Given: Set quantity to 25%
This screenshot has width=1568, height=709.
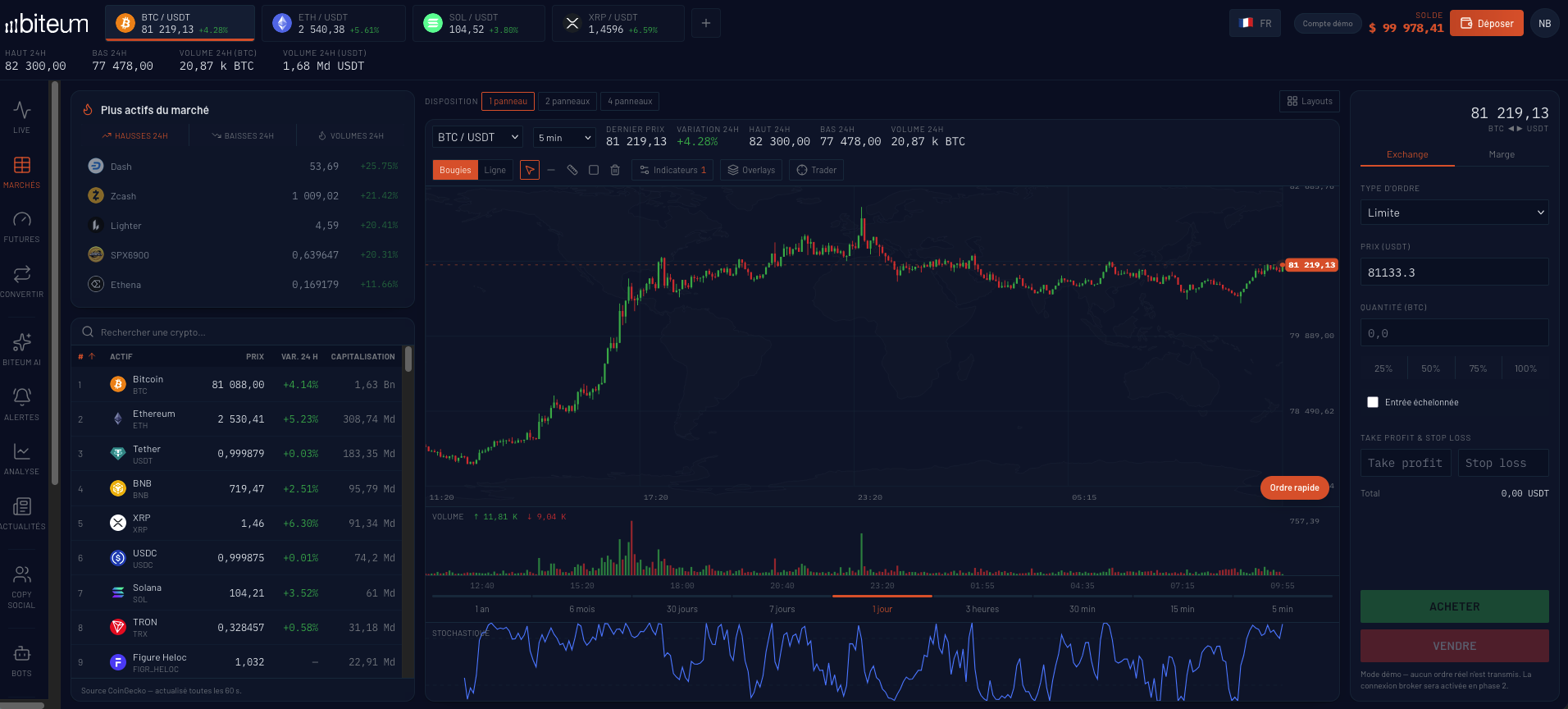Looking at the screenshot, I should [x=1383, y=368].
